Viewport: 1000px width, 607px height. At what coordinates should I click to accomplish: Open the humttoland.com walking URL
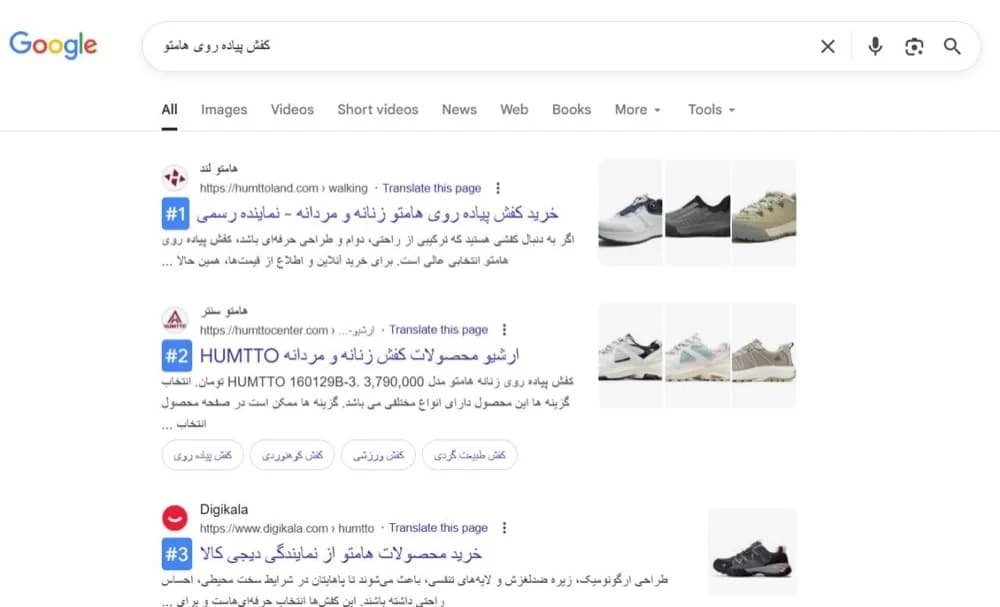point(283,188)
